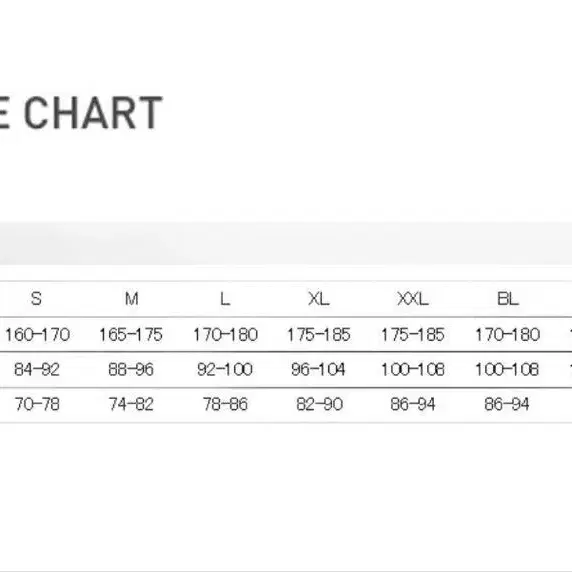The image size is (572, 572).
Task: Click the 86-94 cell under BL
Action: click(x=507, y=404)
